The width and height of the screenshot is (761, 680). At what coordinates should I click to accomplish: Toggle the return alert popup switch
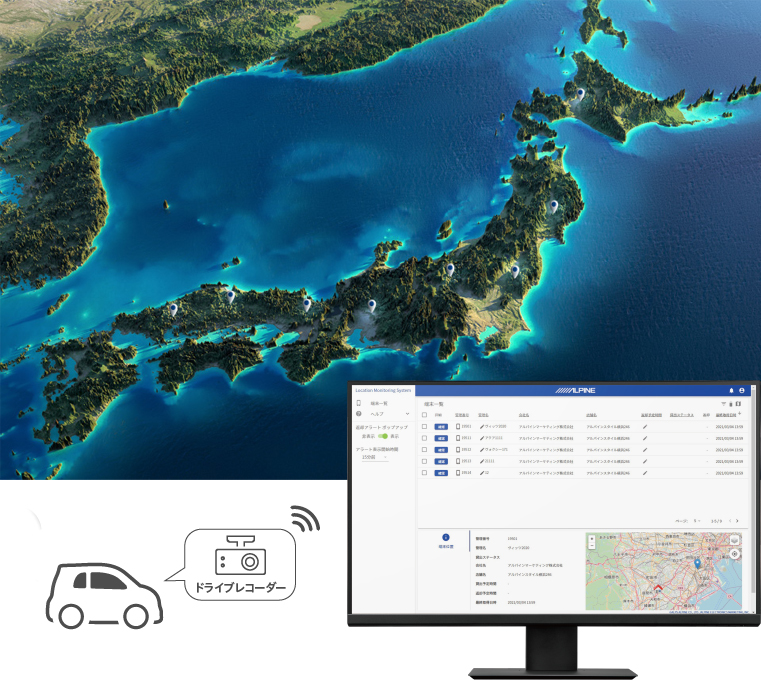(383, 436)
